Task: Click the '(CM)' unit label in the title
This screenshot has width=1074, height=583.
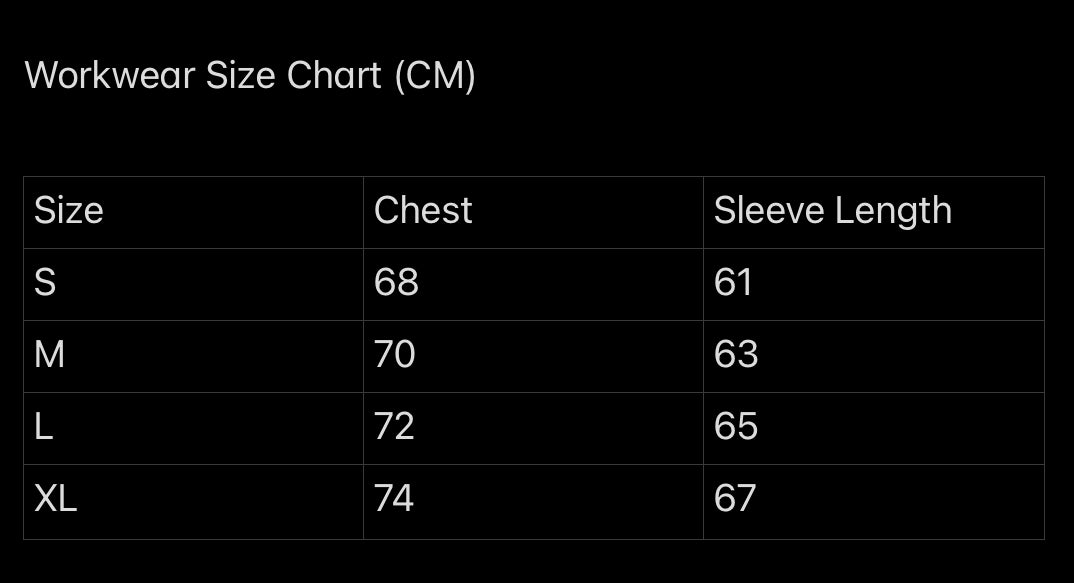Action: (435, 75)
